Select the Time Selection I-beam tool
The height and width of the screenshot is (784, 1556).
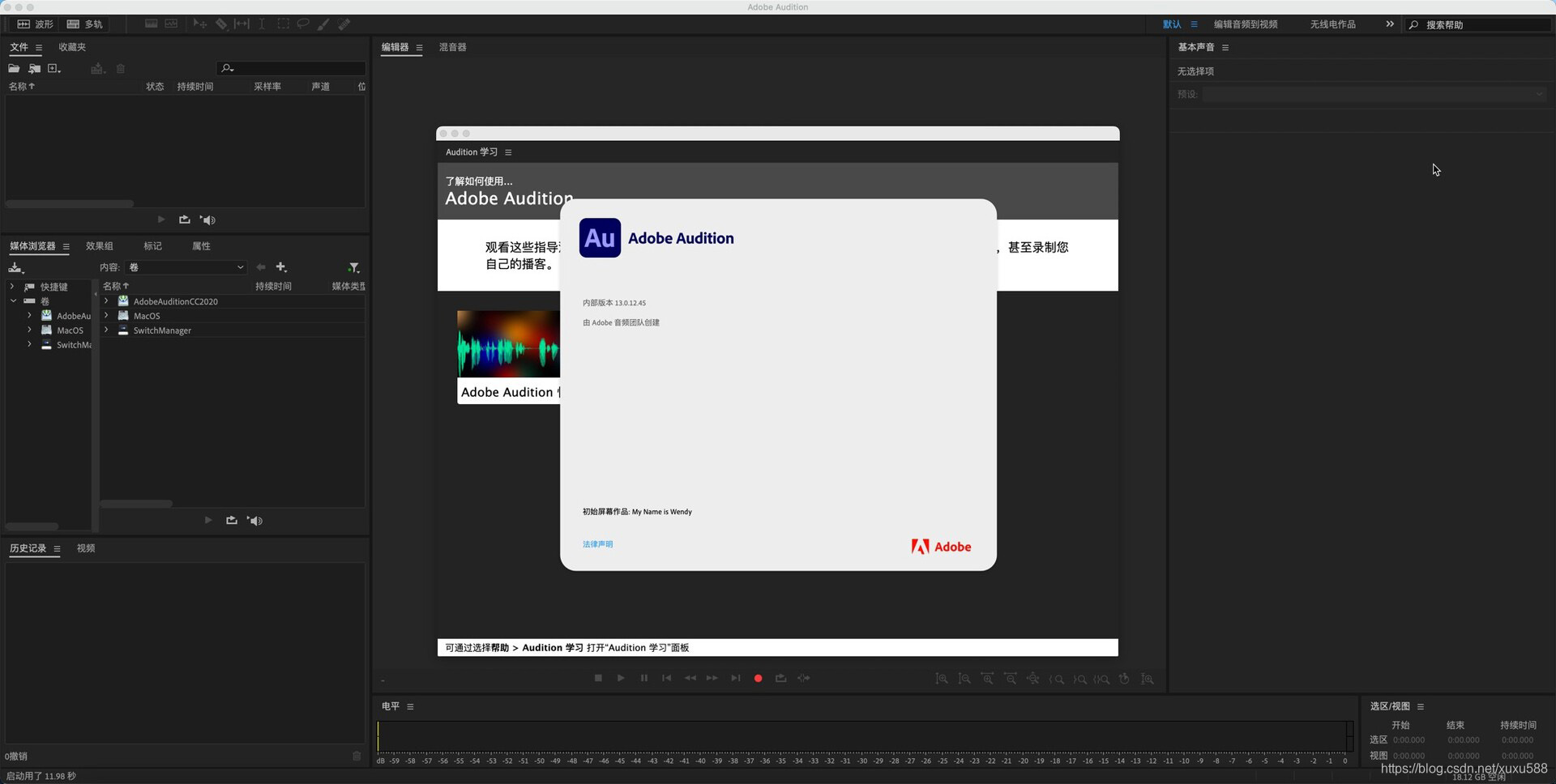pos(262,24)
